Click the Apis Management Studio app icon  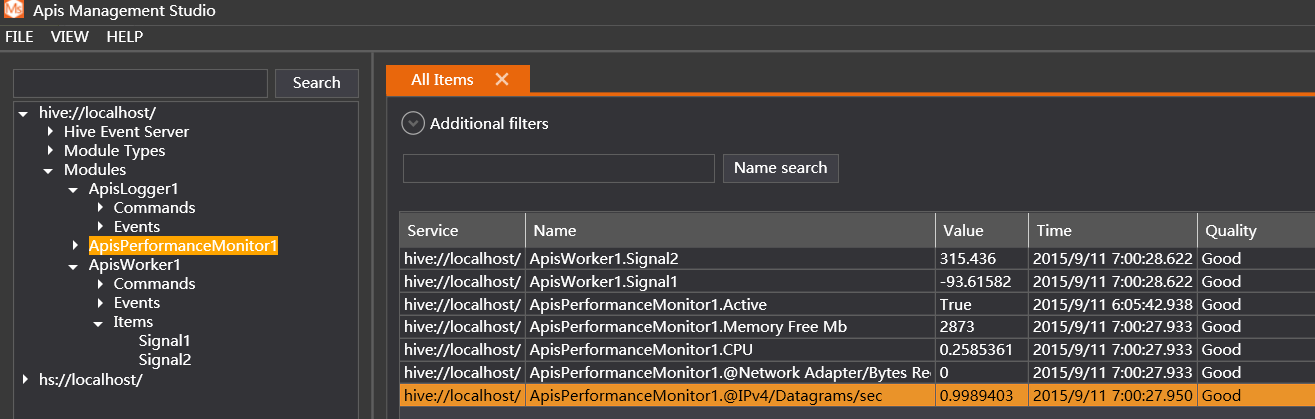pyautogui.click(x=14, y=11)
